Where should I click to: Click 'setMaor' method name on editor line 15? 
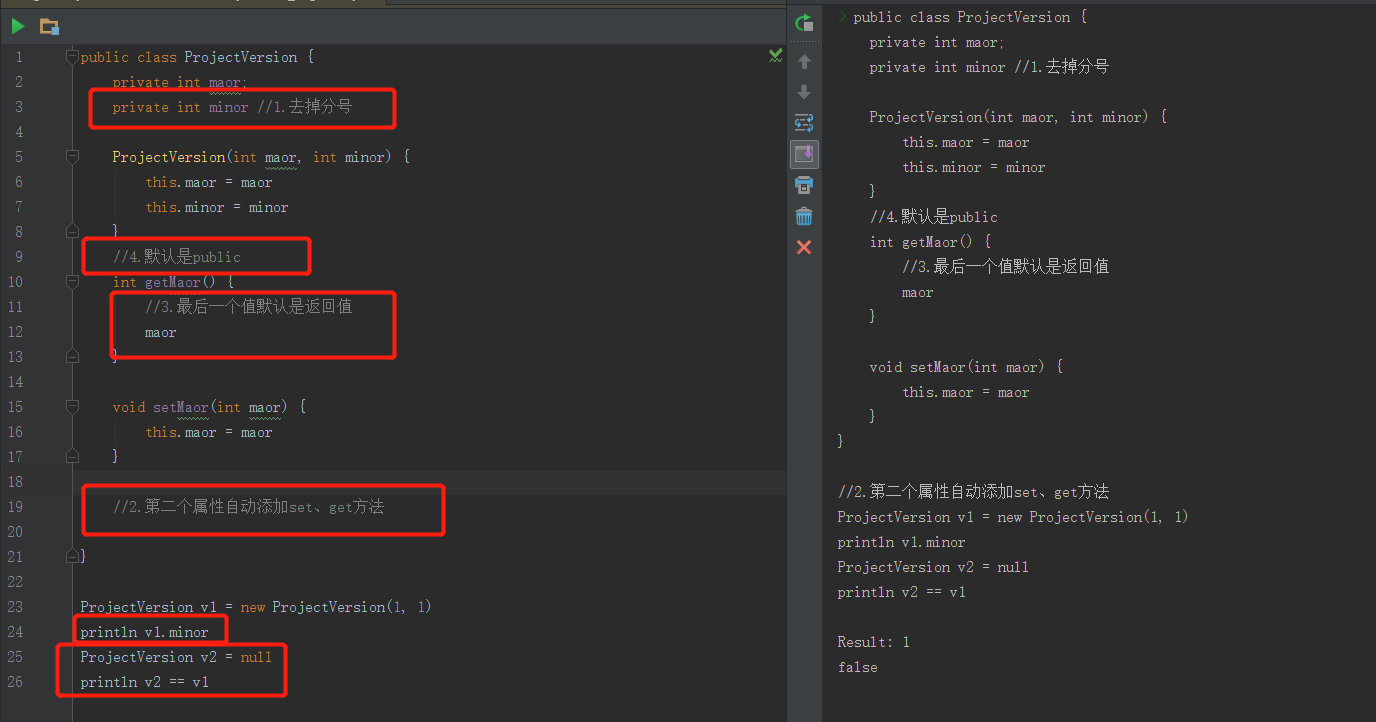[181, 407]
